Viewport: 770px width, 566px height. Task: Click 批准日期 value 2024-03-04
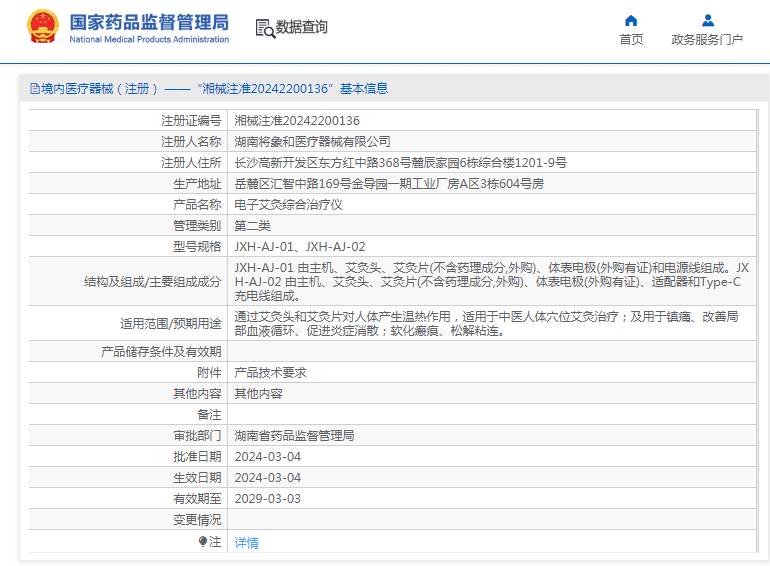pyautogui.click(x=268, y=457)
